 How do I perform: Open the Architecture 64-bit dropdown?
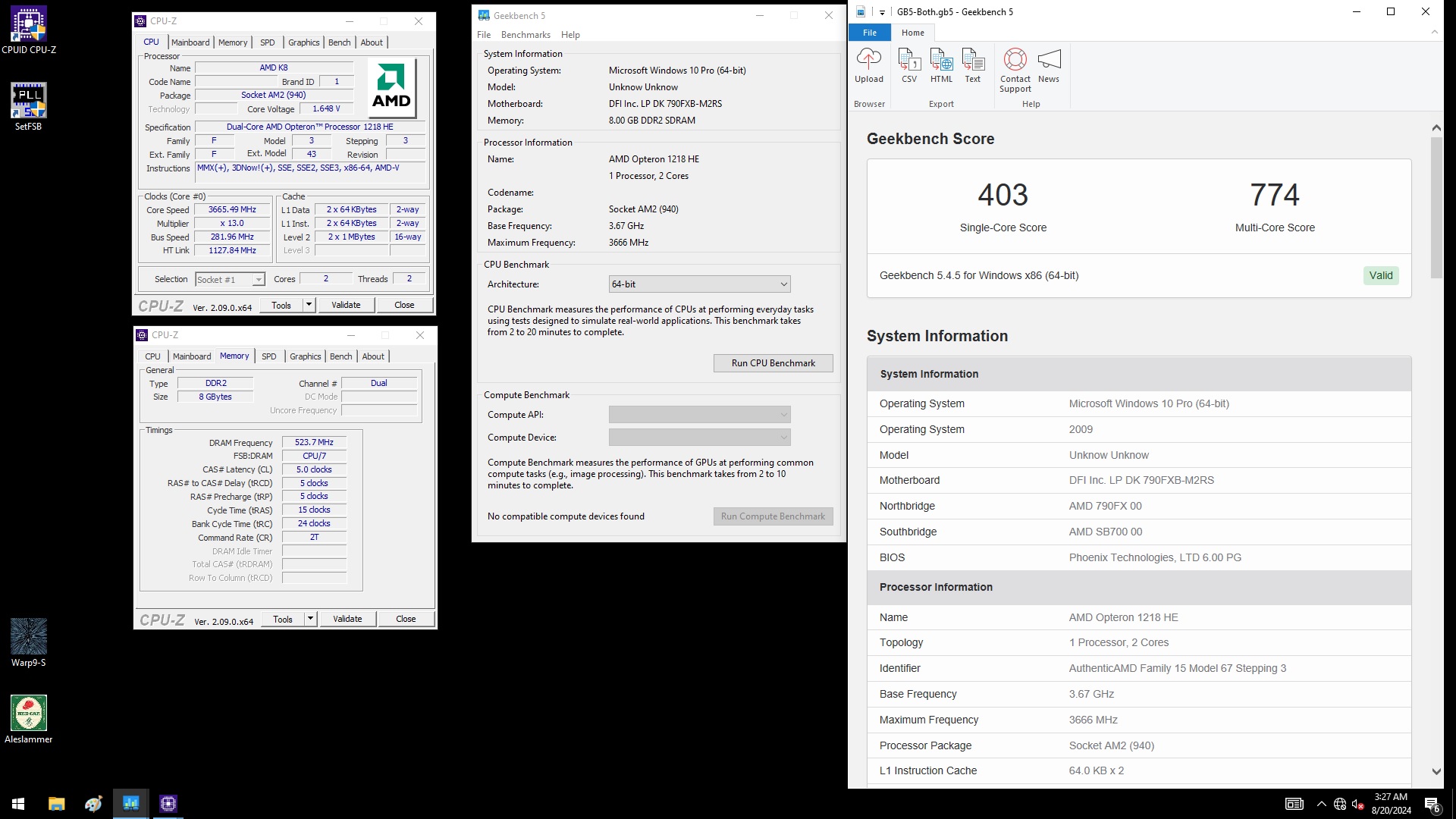(699, 284)
